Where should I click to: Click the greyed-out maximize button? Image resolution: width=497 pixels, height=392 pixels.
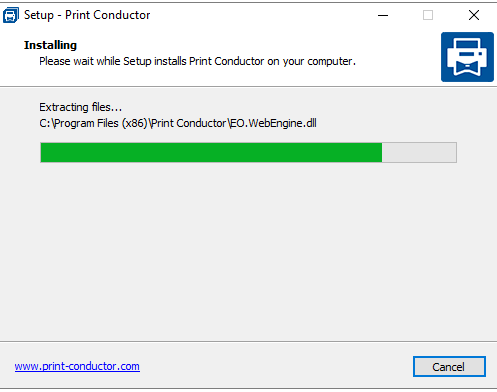[428, 15]
